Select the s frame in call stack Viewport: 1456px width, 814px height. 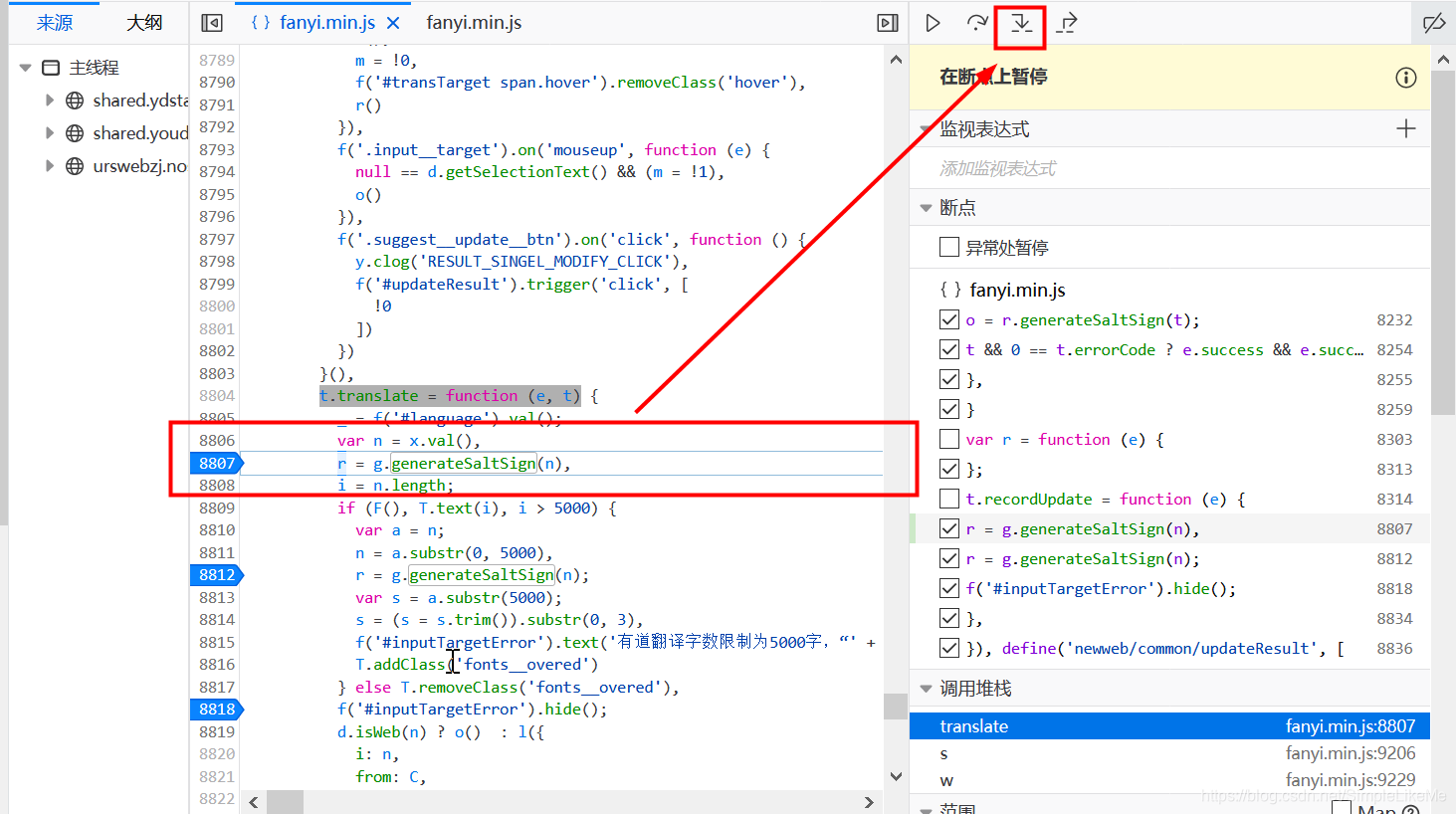[1169, 753]
